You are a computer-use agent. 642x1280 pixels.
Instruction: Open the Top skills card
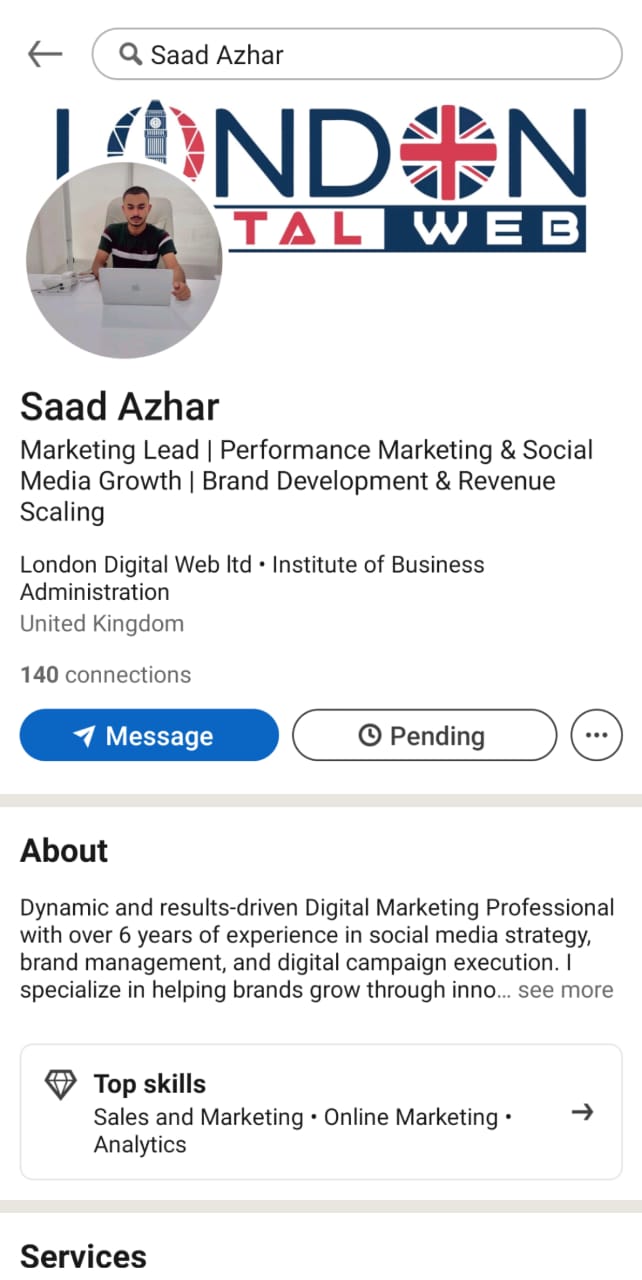(x=321, y=1112)
